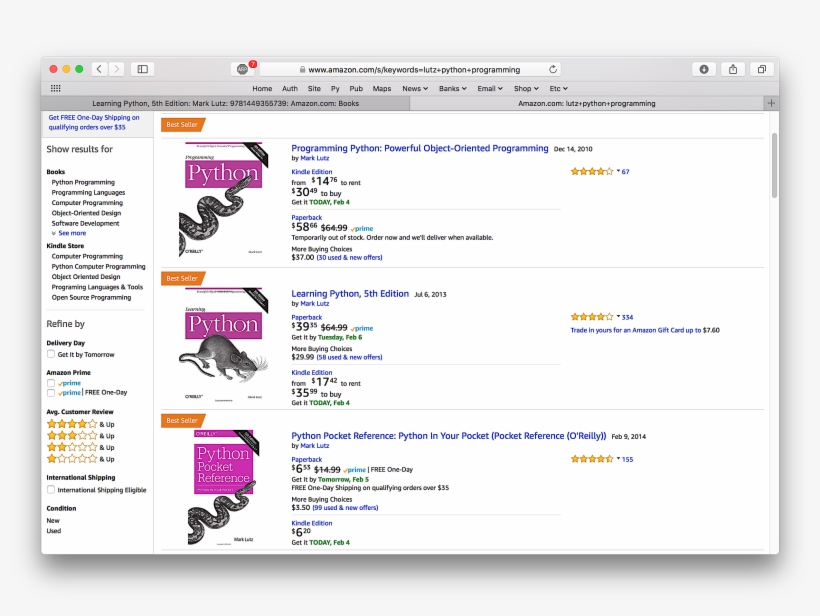This screenshot has height=616, width=820.
Task: Open the Programming Python book cover
Action: pyautogui.click(x=223, y=200)
